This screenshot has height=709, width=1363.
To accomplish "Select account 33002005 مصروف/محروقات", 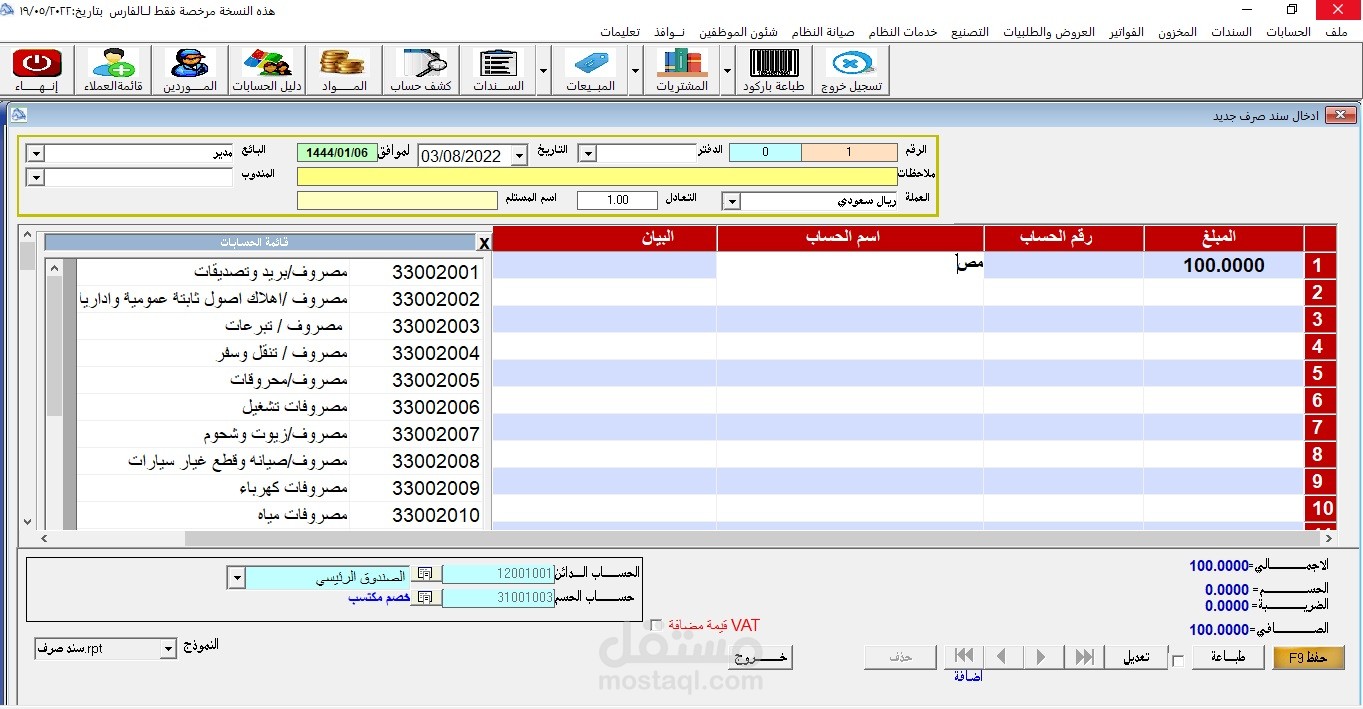I will [x=279, y=380].
